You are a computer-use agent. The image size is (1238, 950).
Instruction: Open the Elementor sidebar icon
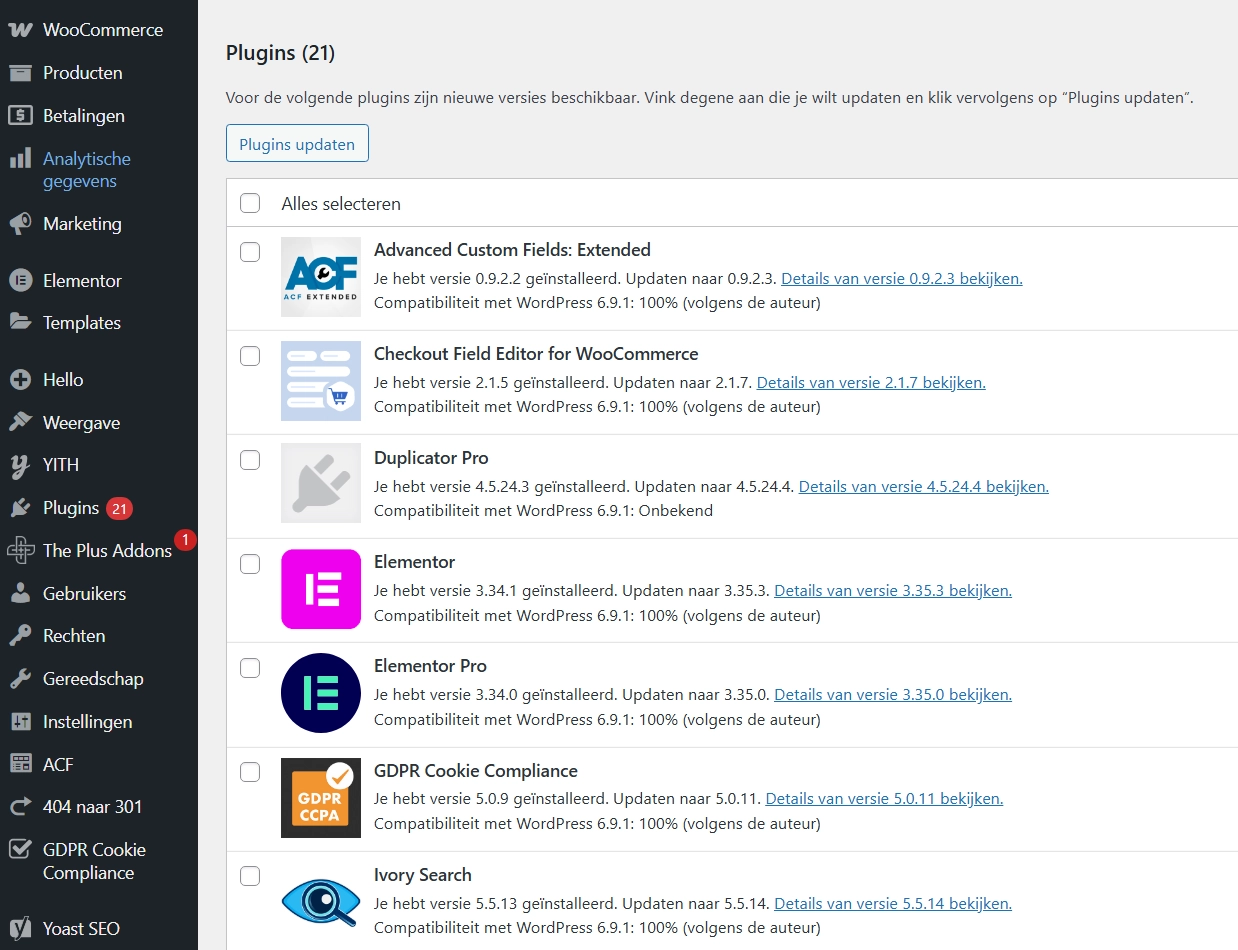(20, 281)
